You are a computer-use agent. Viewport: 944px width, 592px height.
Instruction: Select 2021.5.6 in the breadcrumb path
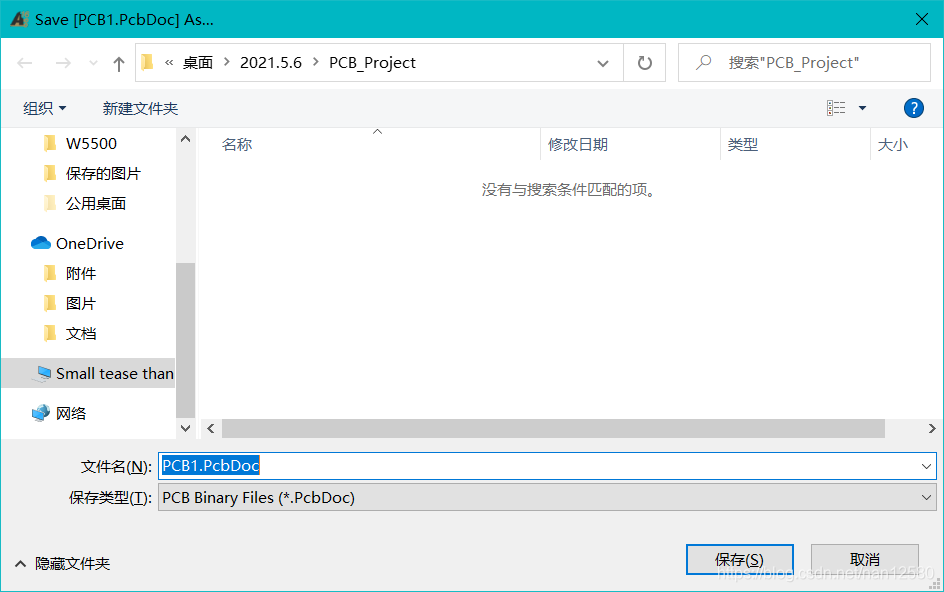(269, 62)
